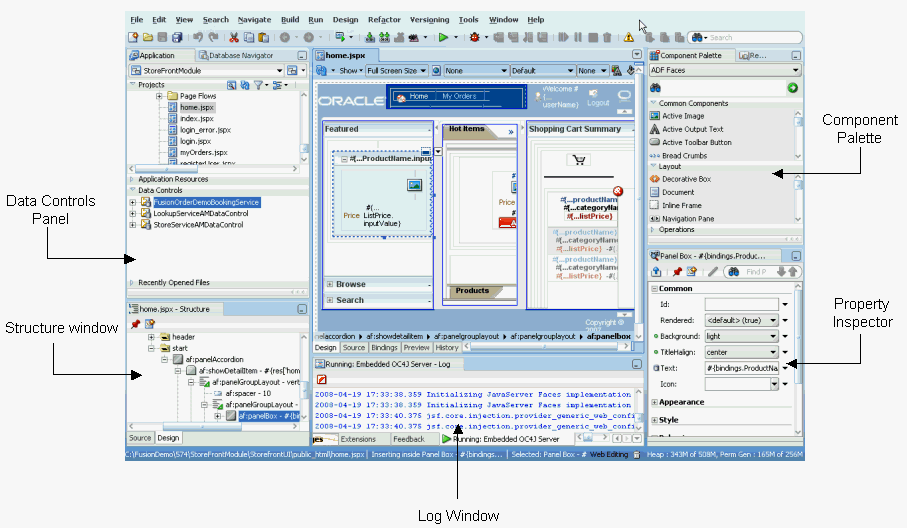Click the green go arrow in Component Palette
The height and width of the screenshot is (528, 907).
(792, 88)
